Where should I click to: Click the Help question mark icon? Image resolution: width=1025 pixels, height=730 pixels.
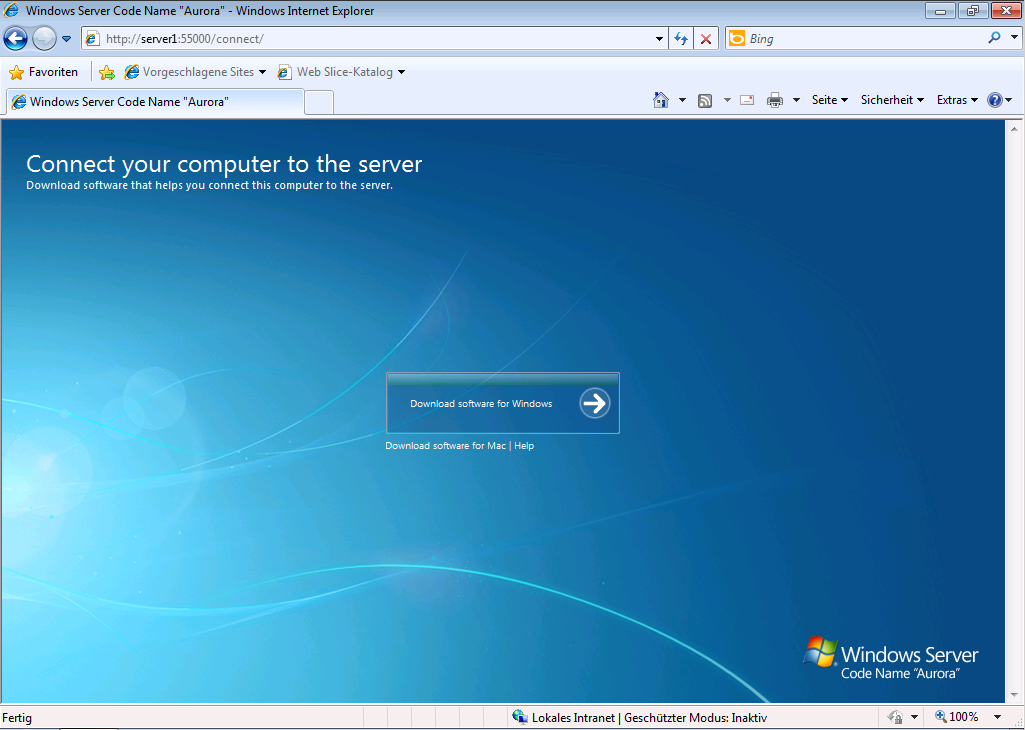pos(994,100)
